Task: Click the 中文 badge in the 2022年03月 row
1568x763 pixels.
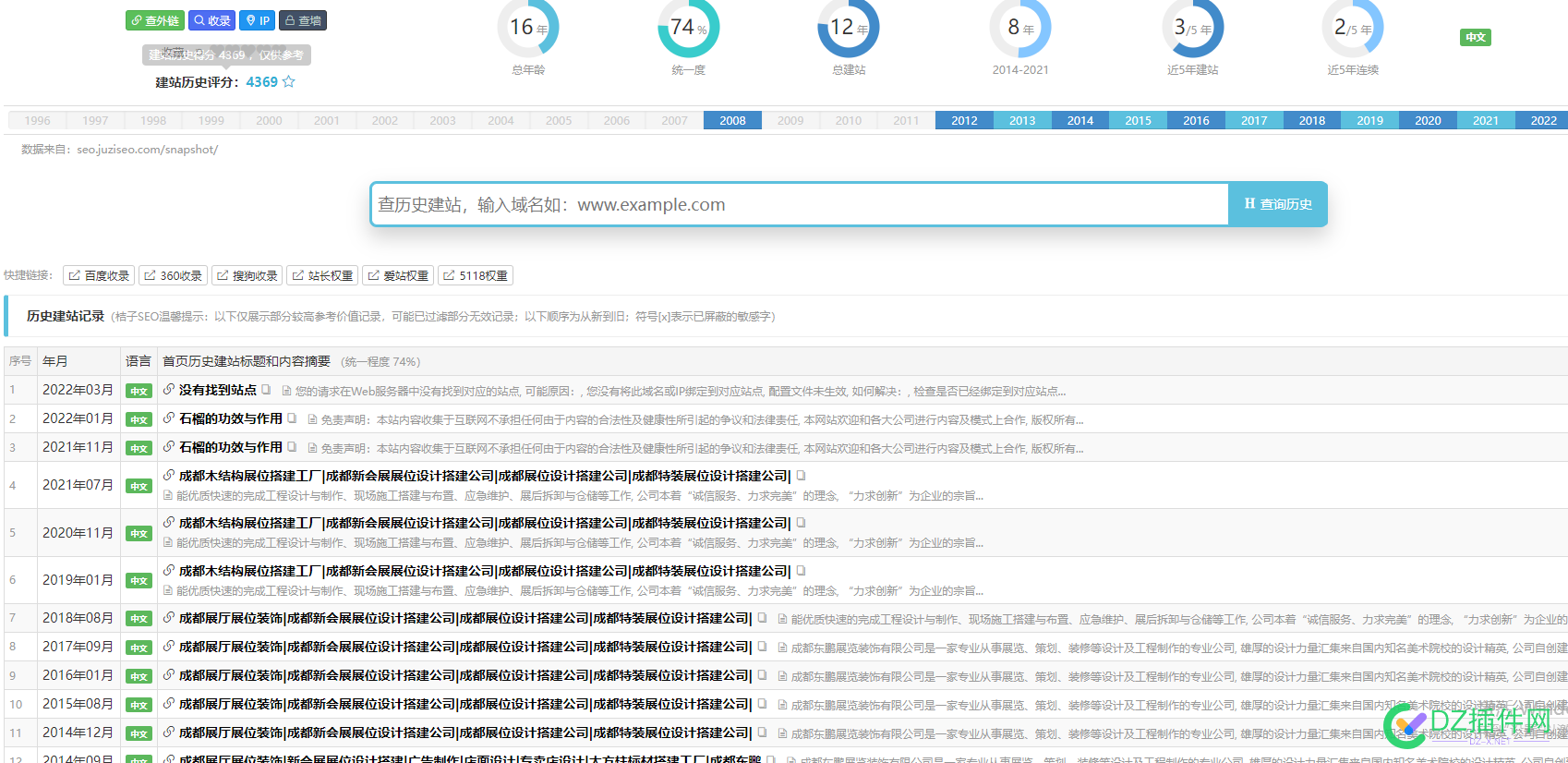Action: coord(139,391)
